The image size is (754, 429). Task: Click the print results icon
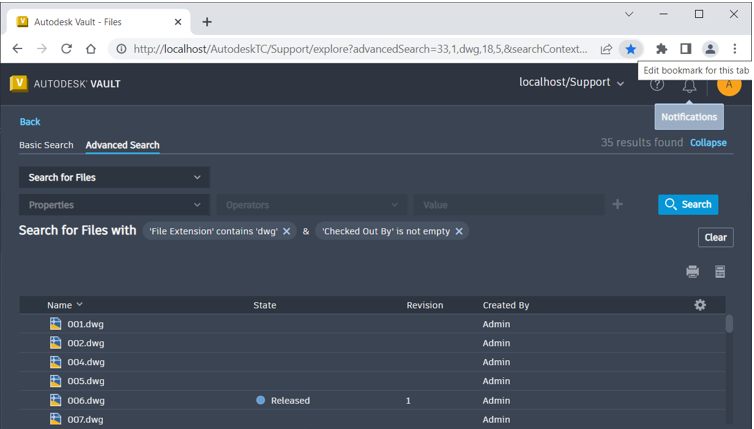(692, 272)
